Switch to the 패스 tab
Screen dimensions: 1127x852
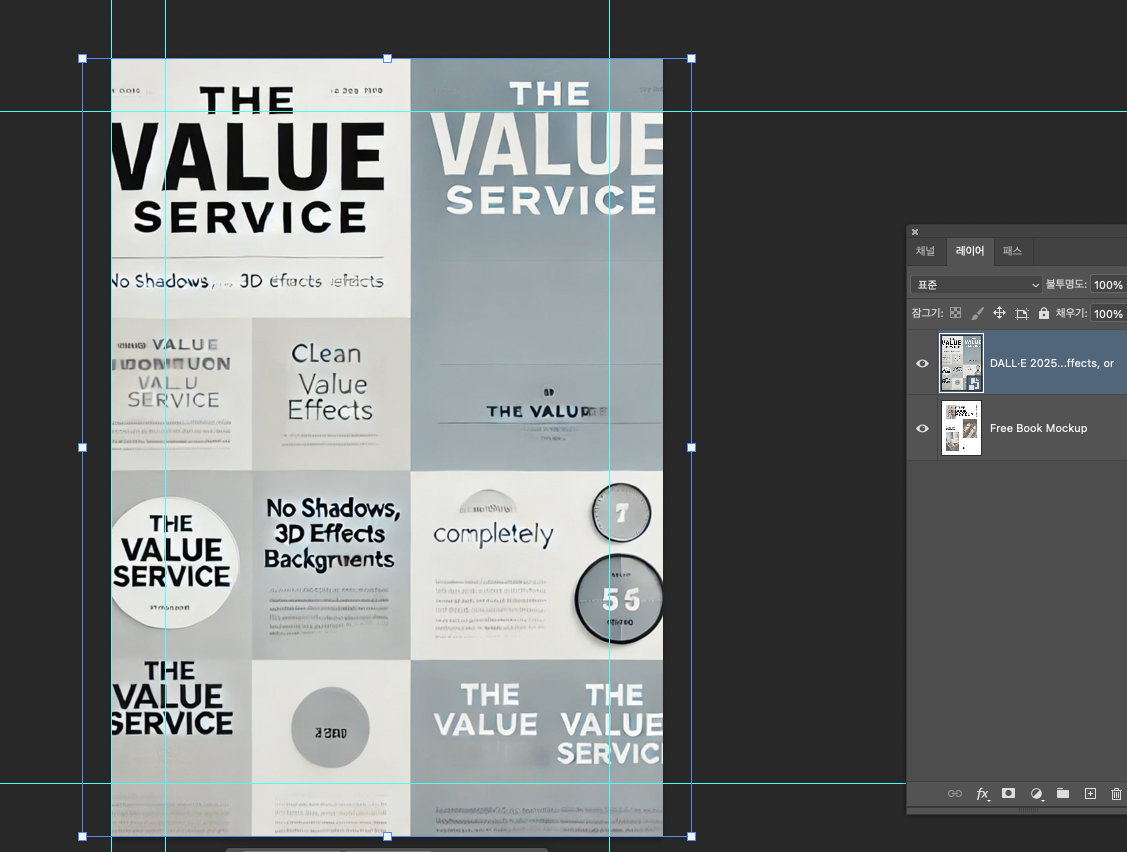[1012, 251]
